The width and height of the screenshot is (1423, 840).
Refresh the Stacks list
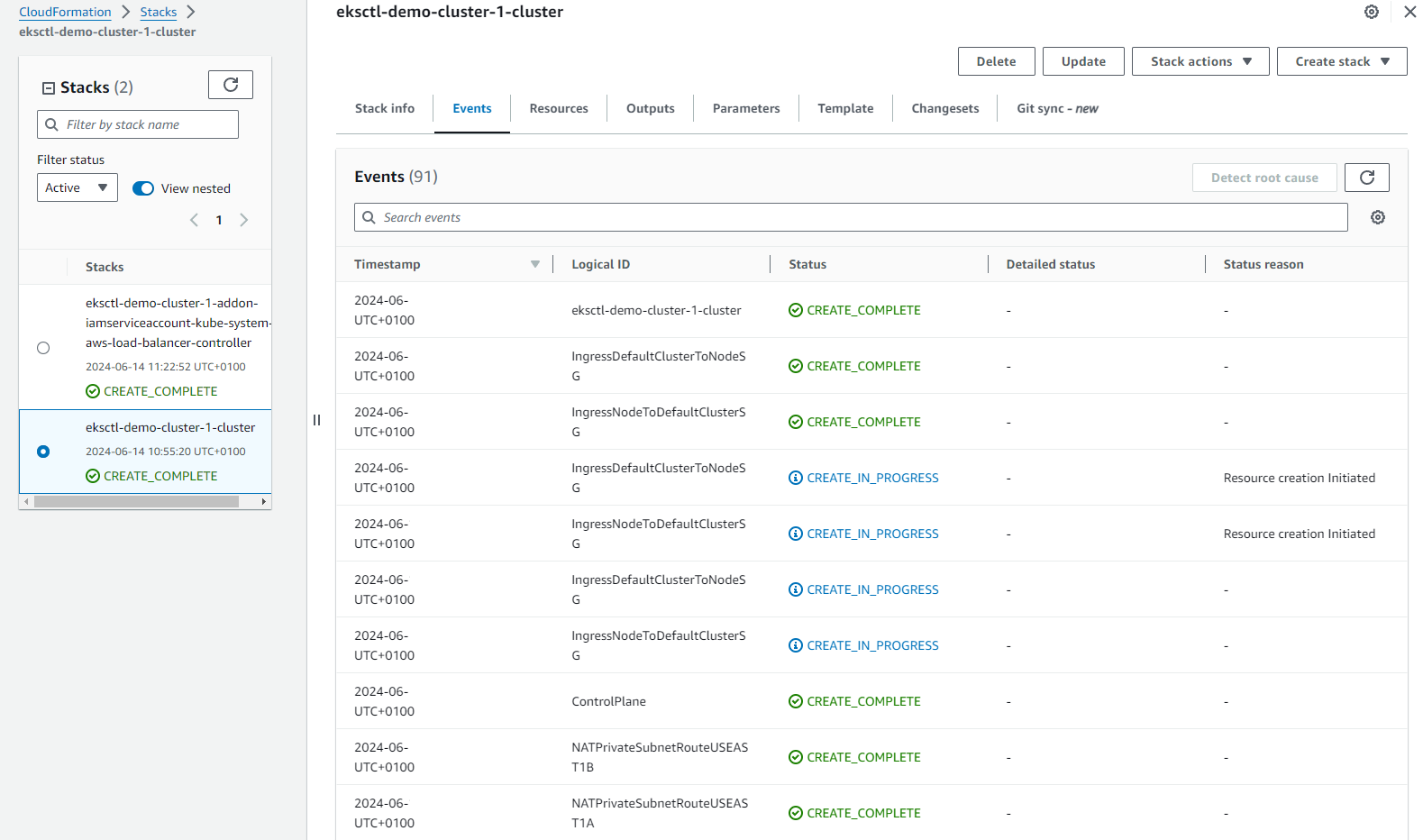231,85
